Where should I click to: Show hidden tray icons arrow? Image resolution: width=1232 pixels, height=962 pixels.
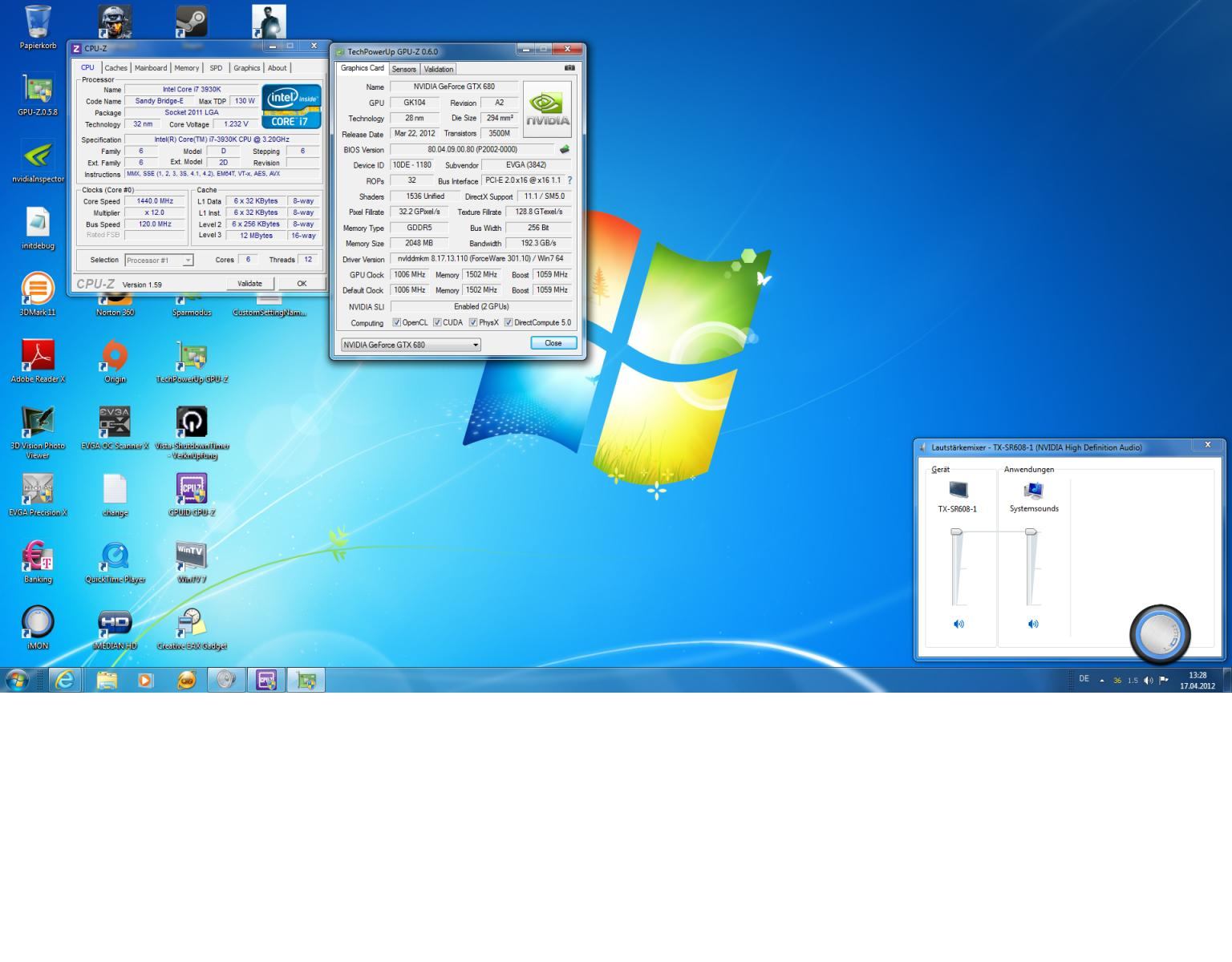tap(1102, 680)
